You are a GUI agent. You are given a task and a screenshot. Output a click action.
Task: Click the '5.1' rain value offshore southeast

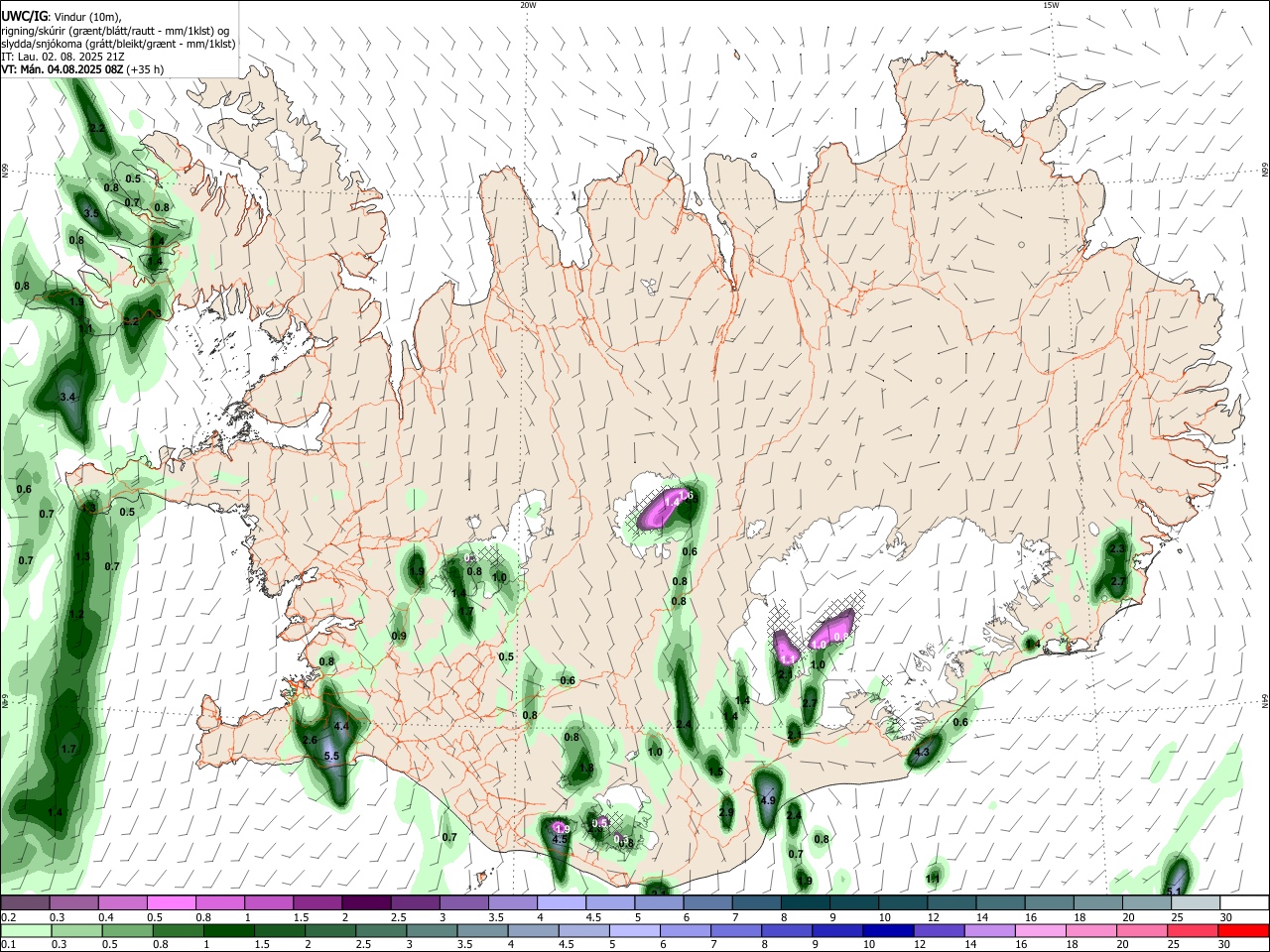coord(1174,892)
